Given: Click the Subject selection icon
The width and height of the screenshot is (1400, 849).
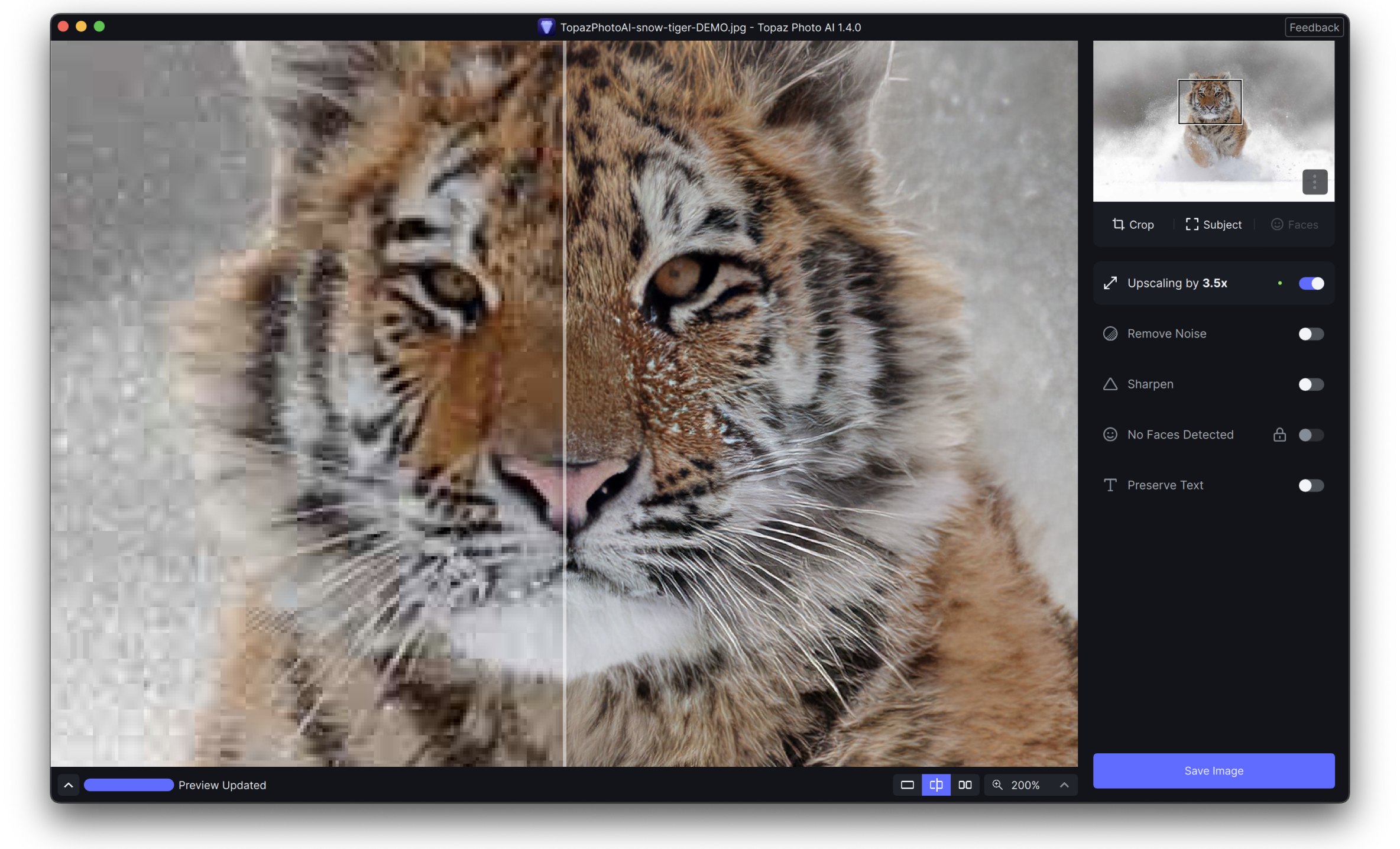Looking at the screenshot, I should pyautogui.click(x=1192, y=224).
